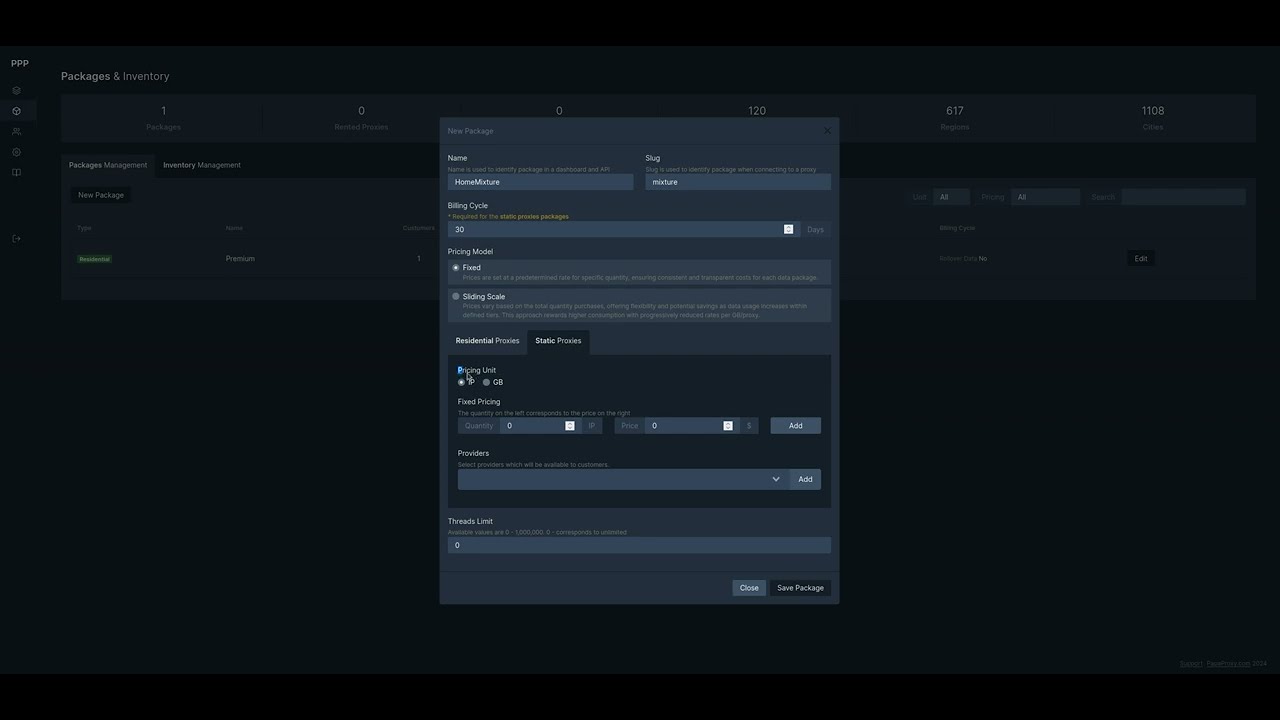Click the Rollover Data No text
The image size is (1280, 720).
pyautogui.click(x=963, y=259)
